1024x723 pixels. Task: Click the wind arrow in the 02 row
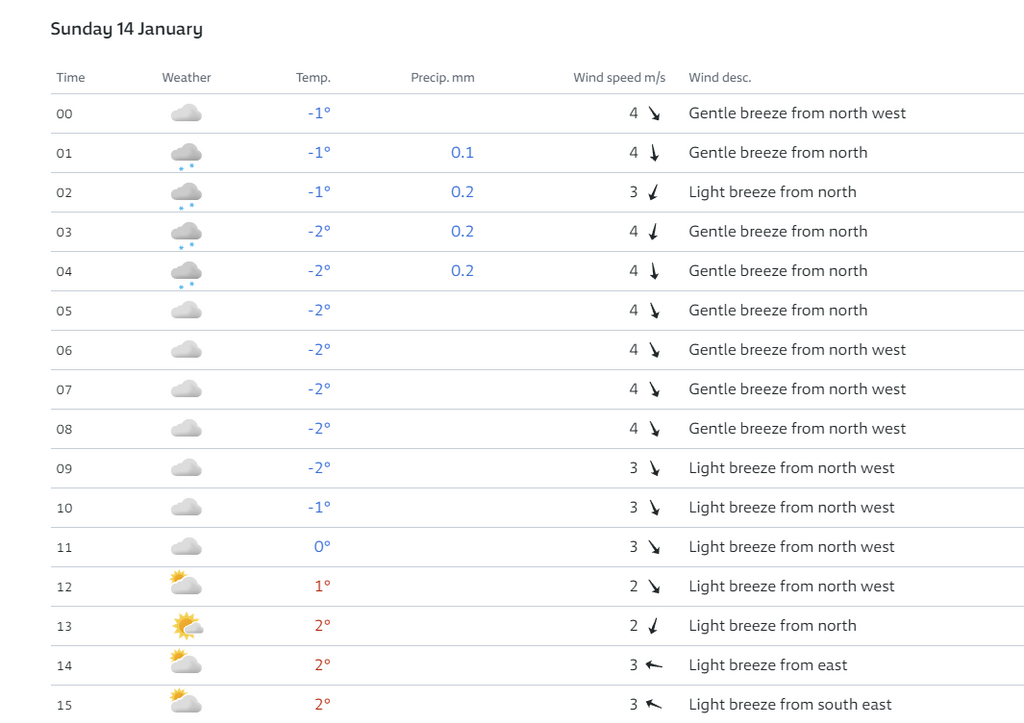(x=653, y=192)
